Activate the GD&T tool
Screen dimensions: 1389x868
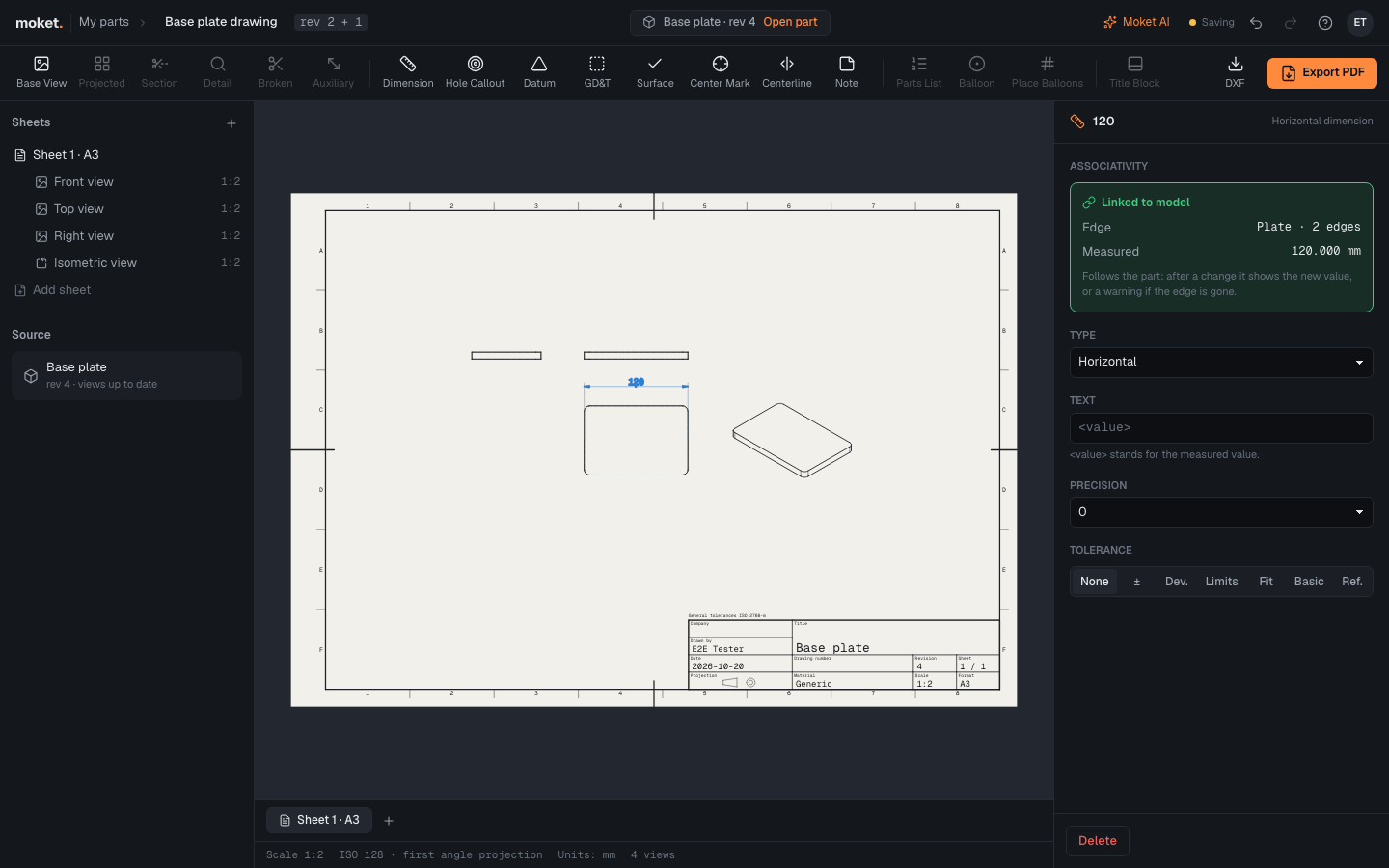click(x=597, y=72)
